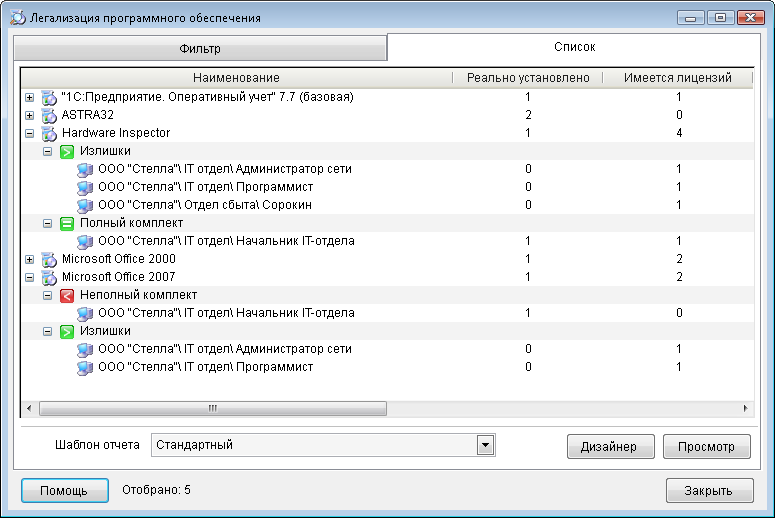Click the application icon in the title bar
Screen dimensions: 775x518
(x=18, y=17)
